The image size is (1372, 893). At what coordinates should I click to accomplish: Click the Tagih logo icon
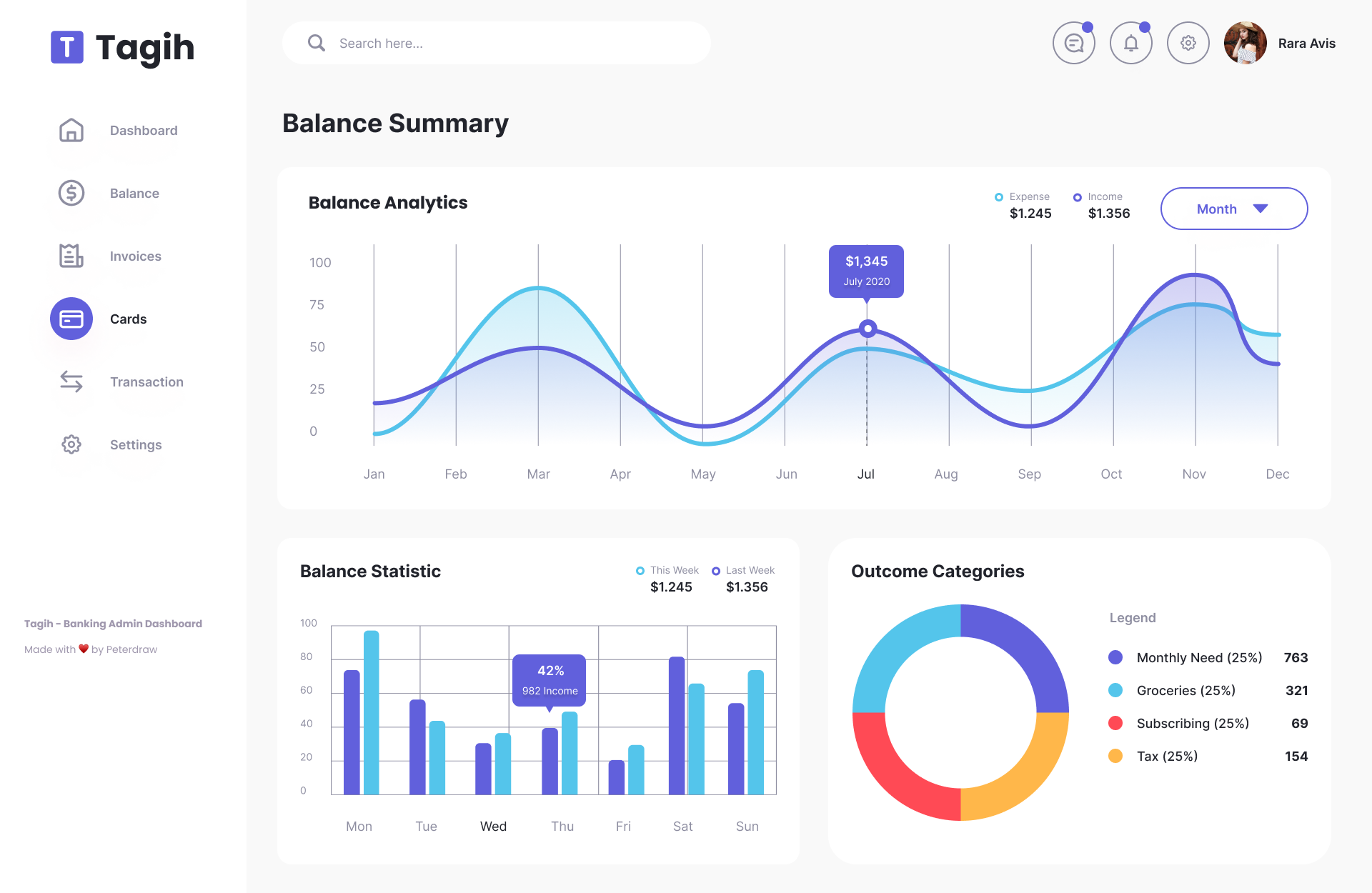click(x=67, y=47)
